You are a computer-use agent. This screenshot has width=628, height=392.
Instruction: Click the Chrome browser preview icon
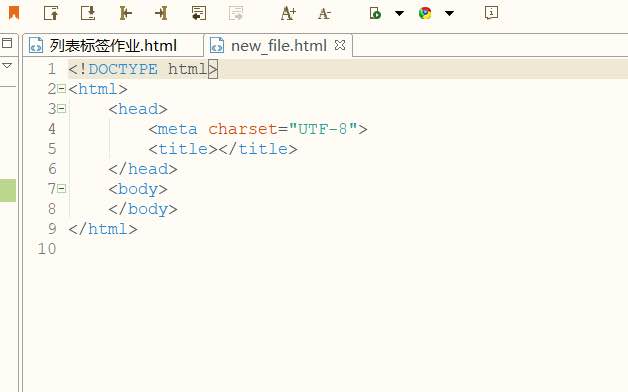tap(425, 13)
